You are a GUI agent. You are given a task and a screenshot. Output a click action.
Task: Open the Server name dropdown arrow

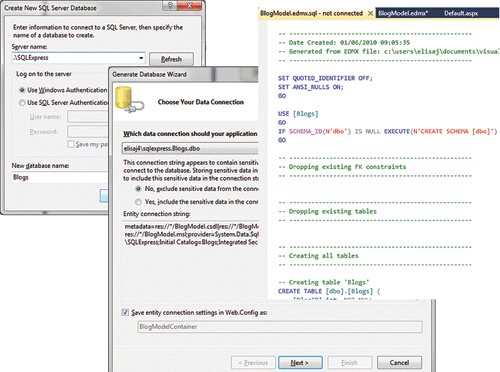tap(141, 58)
